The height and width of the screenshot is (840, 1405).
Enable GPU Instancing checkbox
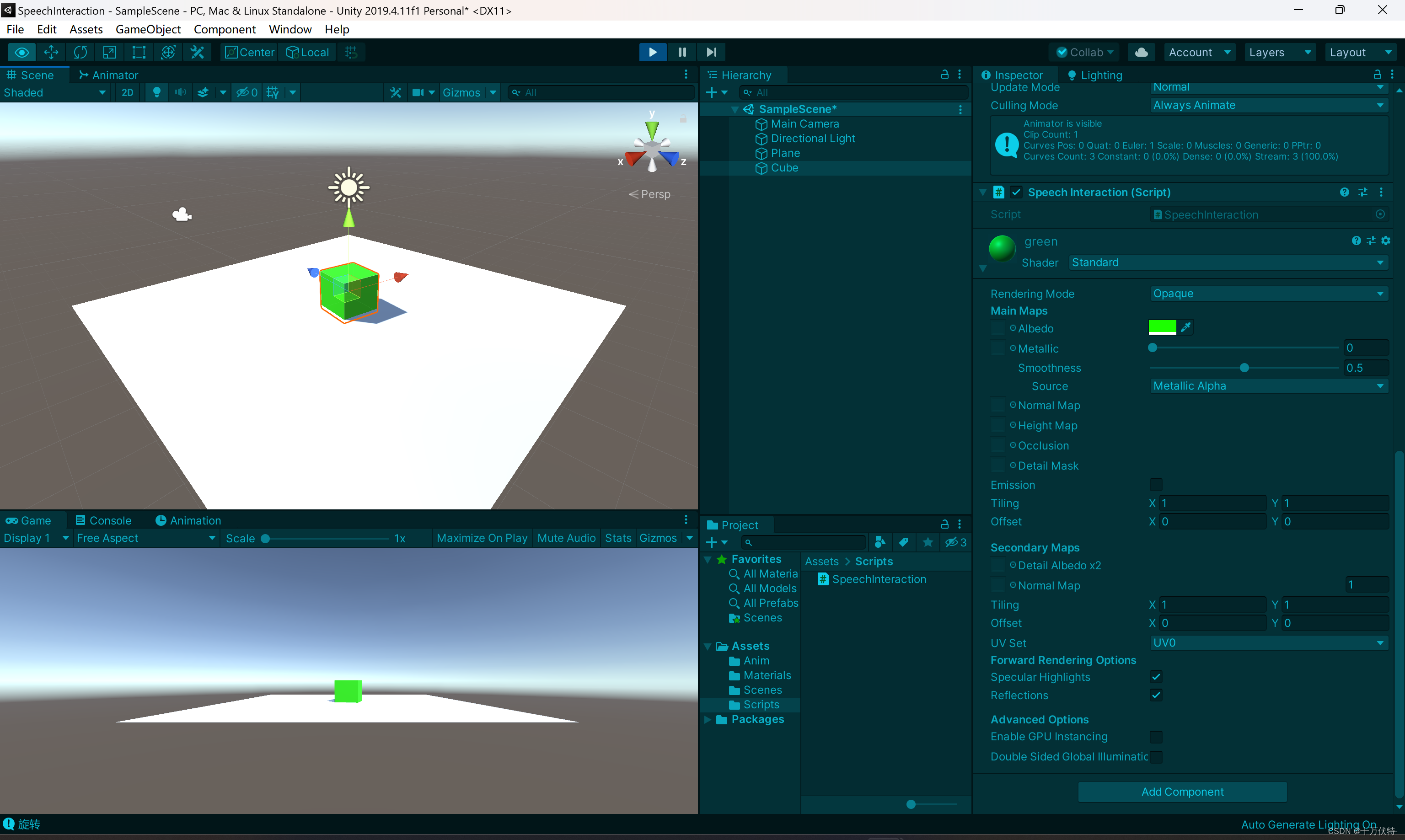click(x=1156, y=736)
